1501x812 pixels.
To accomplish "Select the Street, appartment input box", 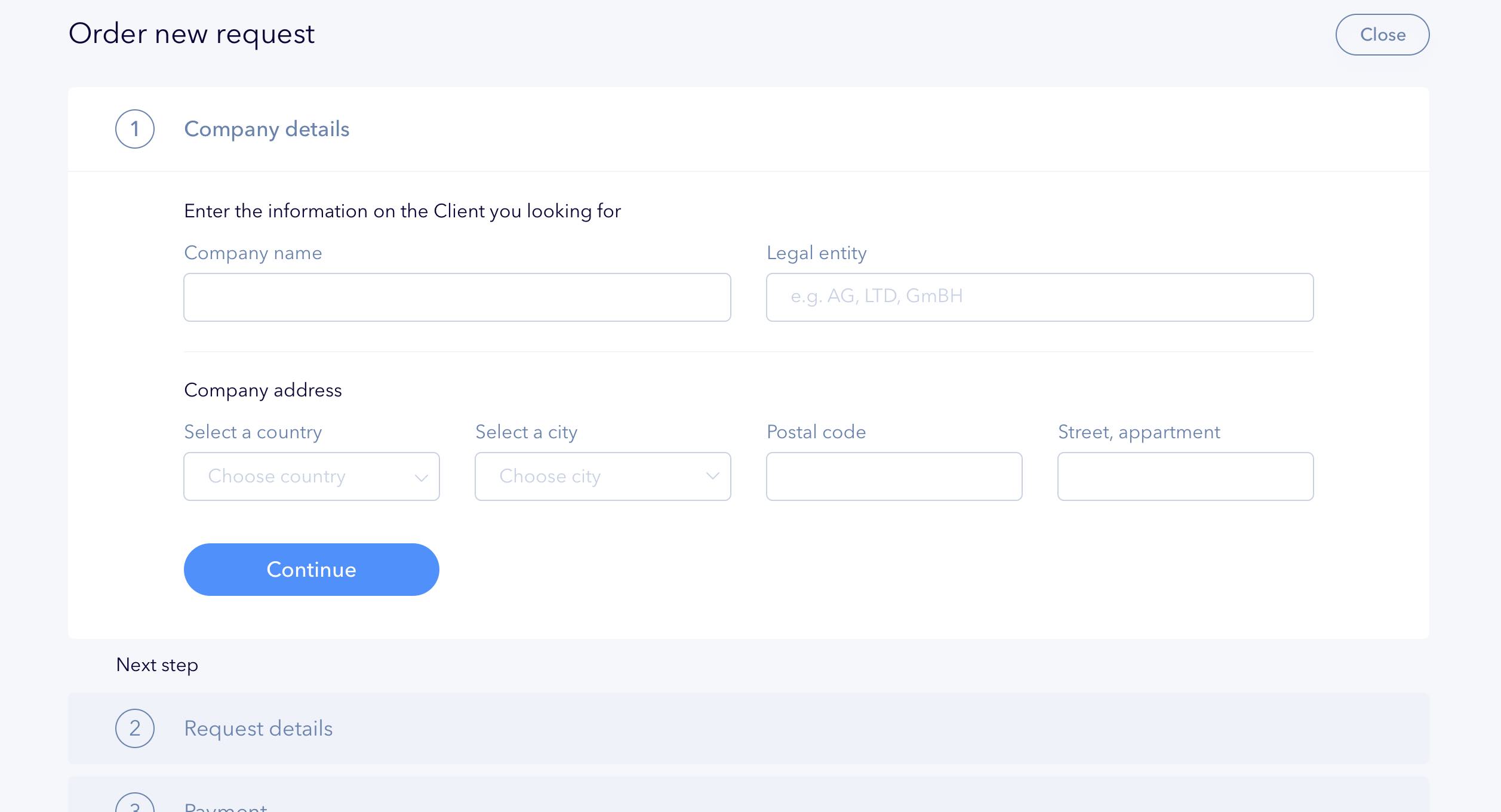I will (x=1185, y=476).
